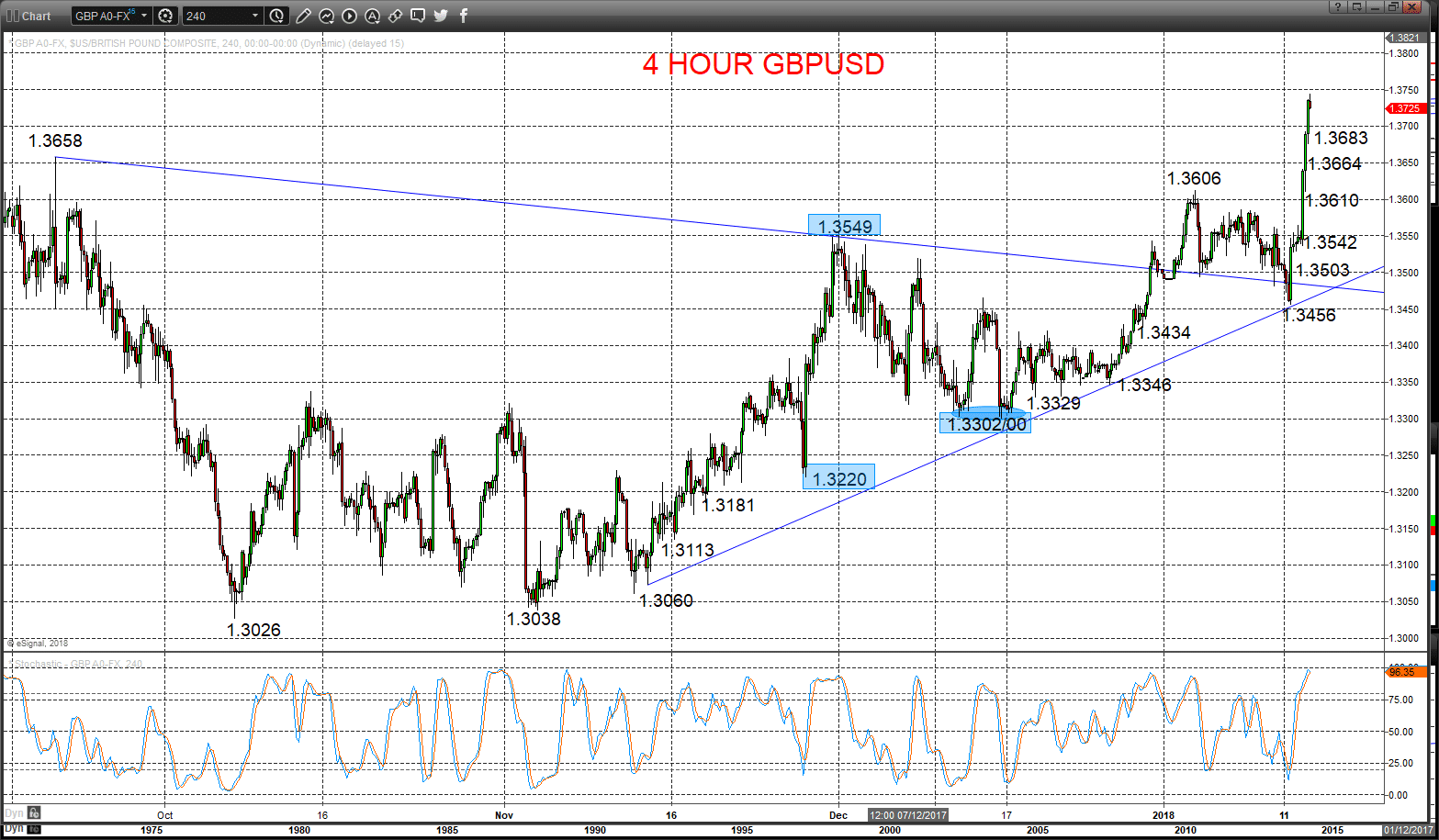The image size is (1439, 840).
Task: Click the help question mark button
Action: [x=1337, y=6]
